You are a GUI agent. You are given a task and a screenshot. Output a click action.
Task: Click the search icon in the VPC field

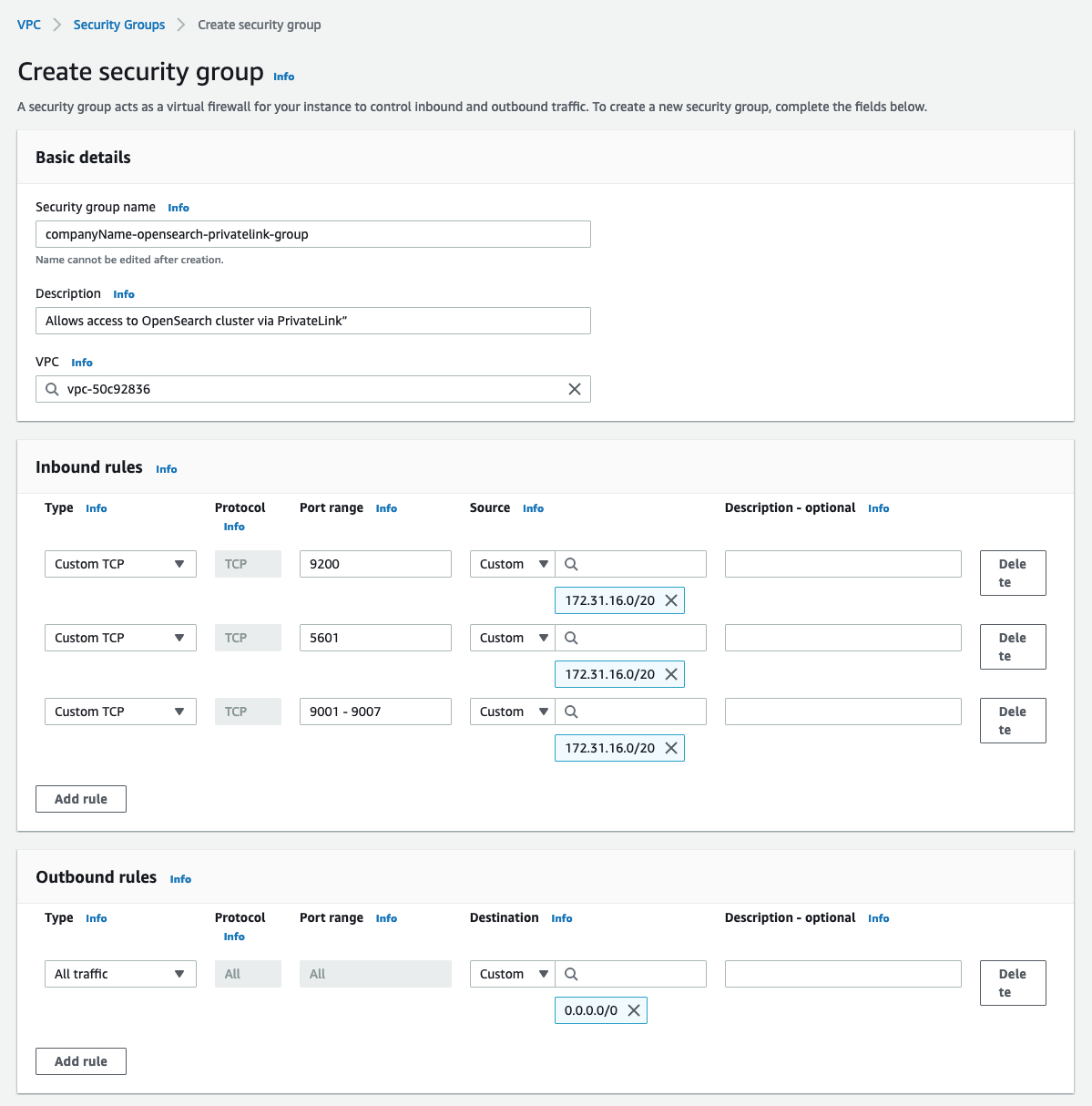pyautogui.click(x=52, y=389)
